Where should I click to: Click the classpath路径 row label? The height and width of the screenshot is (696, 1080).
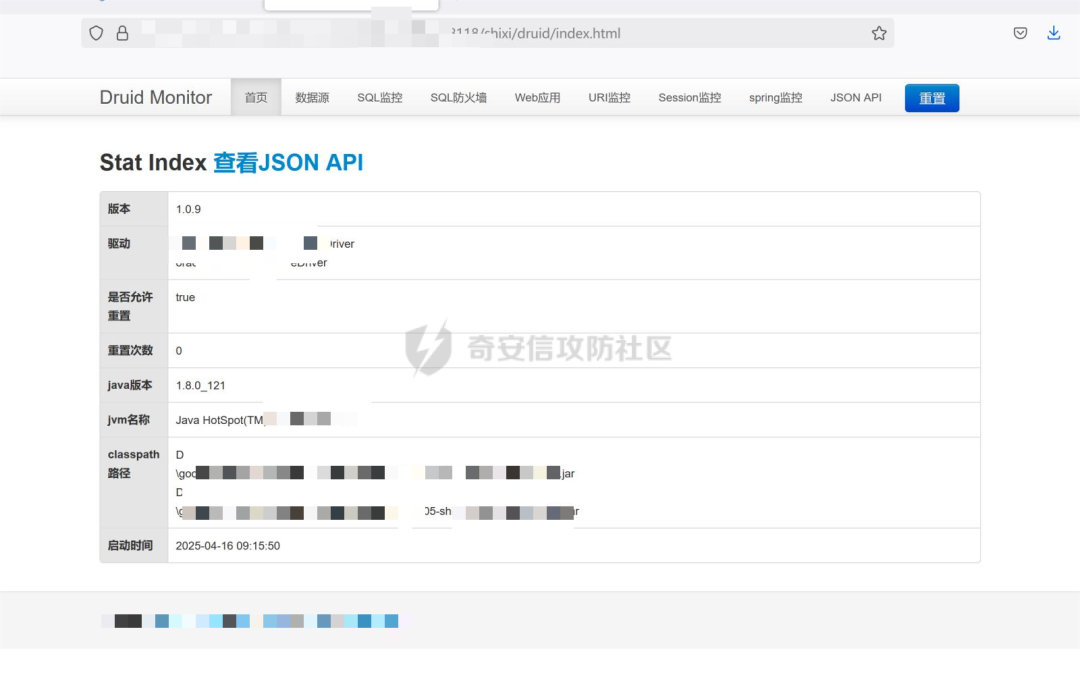(133, 464)
